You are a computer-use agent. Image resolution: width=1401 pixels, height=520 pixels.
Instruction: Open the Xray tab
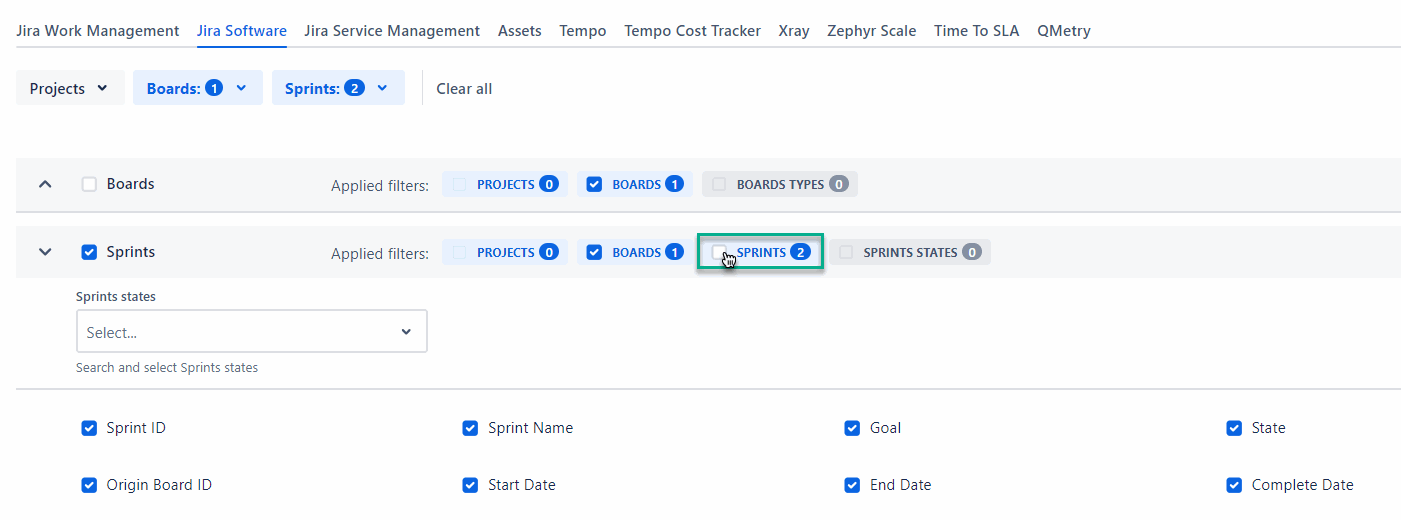pos(794,31)
